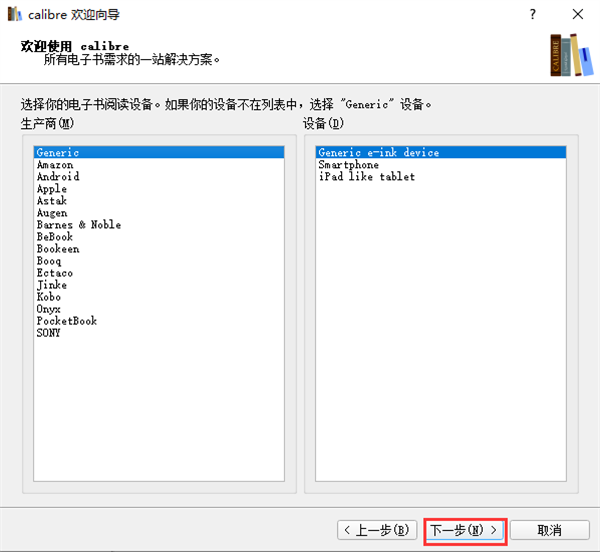Screen dimensions: 600x552
Task: Select Amazon in the manufacturer list
Action: [x=55, y=165]
